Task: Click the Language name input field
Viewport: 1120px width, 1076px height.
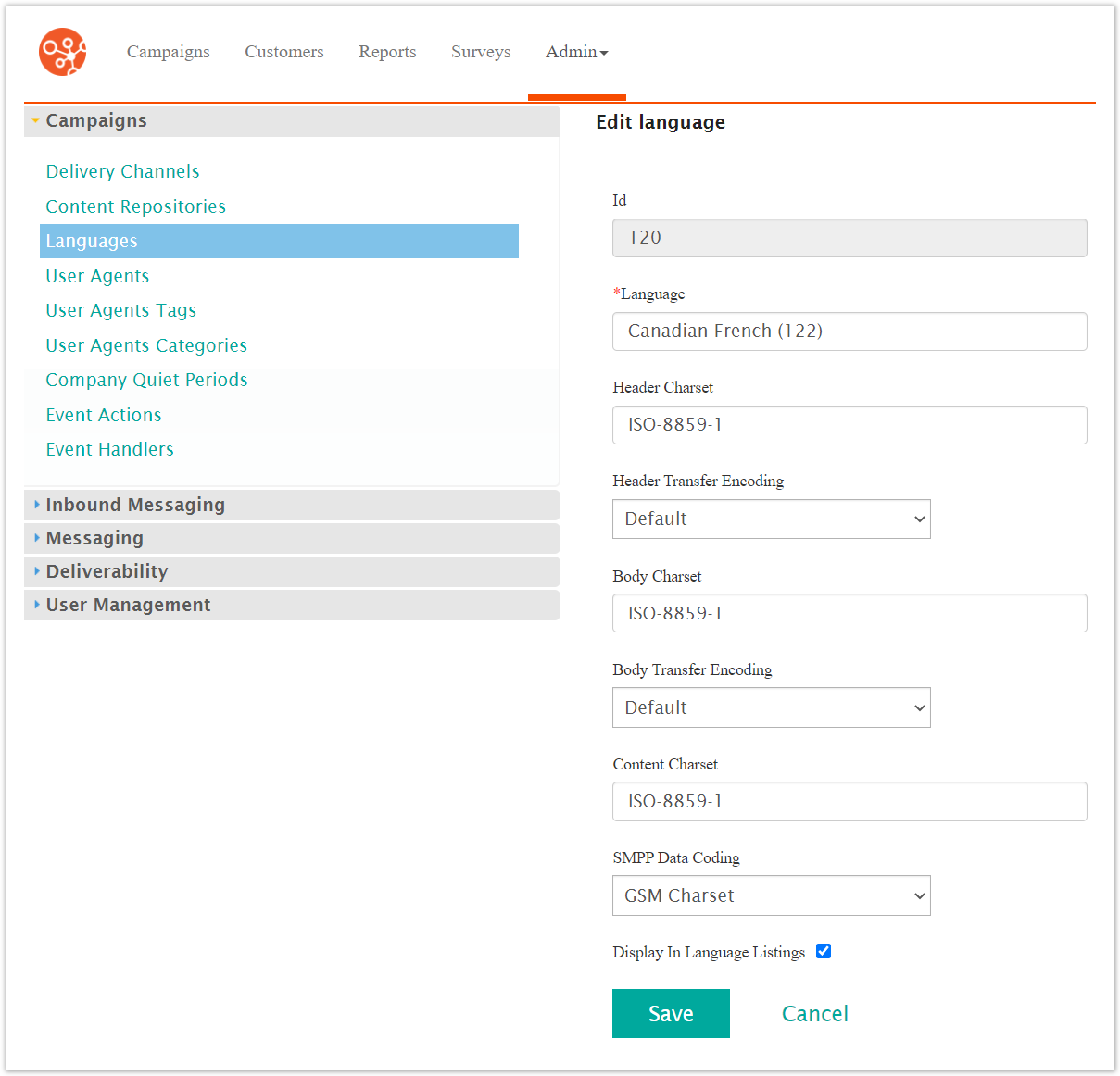Action: point(849,332)
